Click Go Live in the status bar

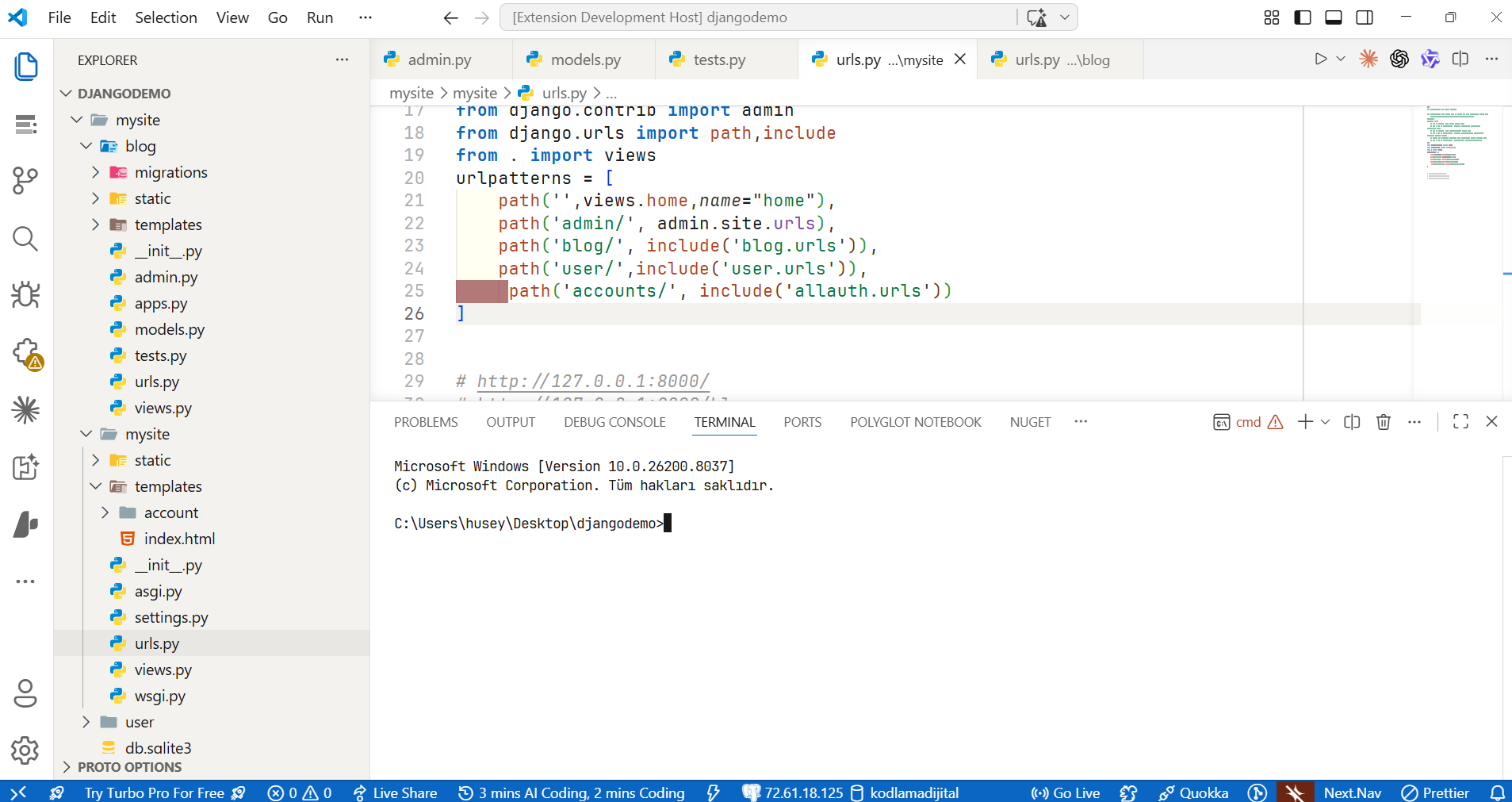[x=1065, y=792]
